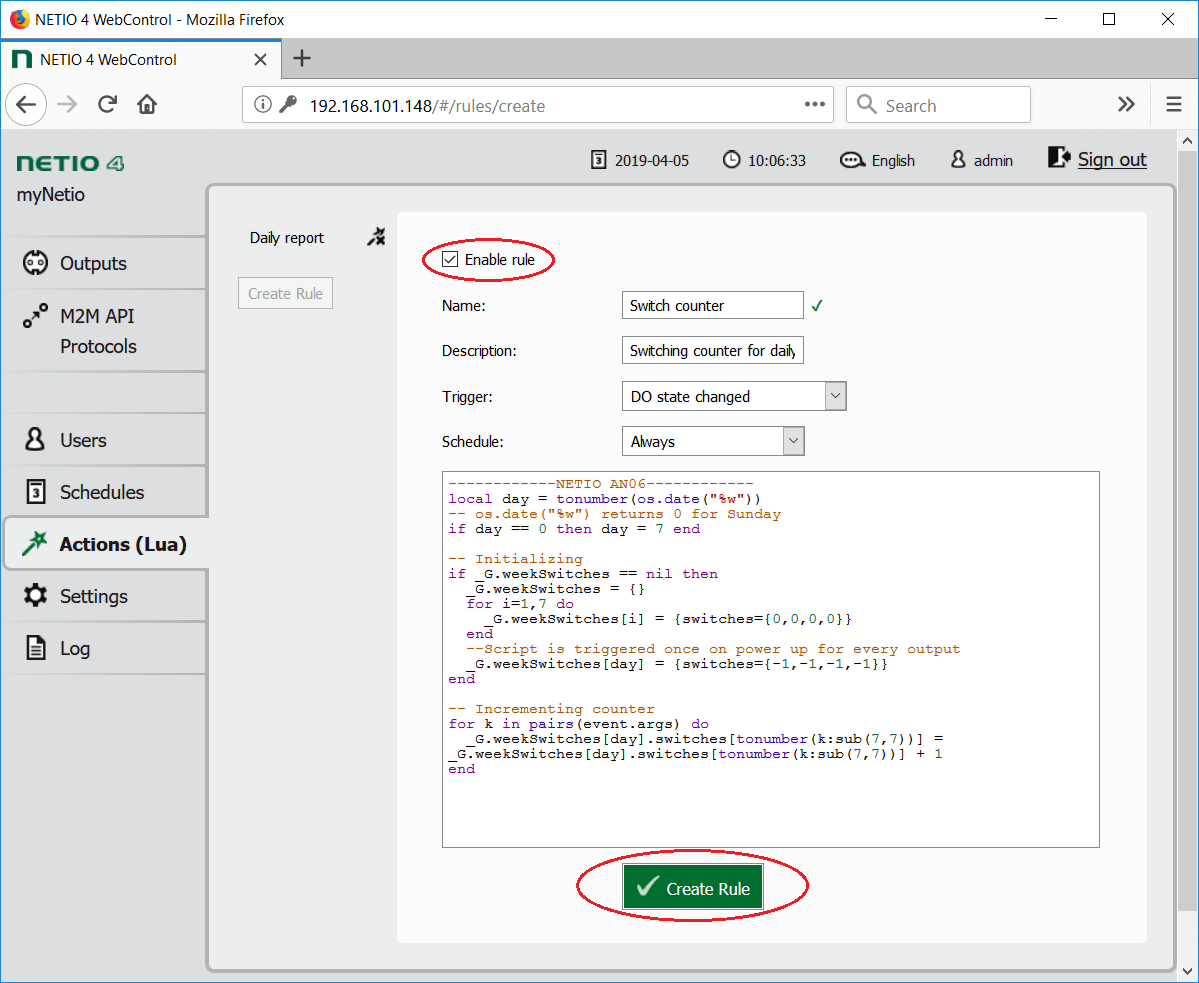The width and height of the screenshot is (1199, 983).
Task: Show more toolbar items overflow chevron
Action: pos(1126,105)
